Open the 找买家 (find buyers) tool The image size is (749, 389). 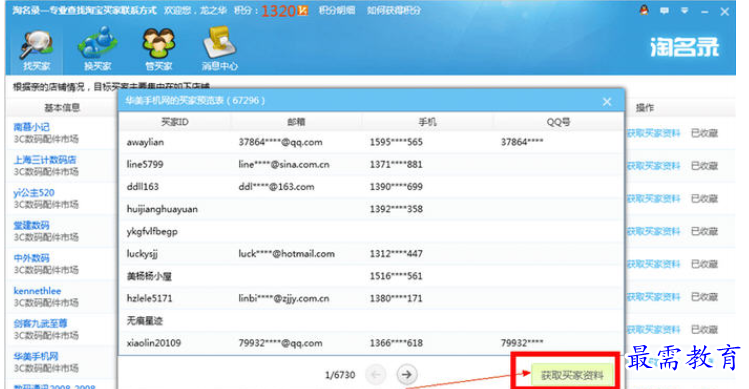37,50
